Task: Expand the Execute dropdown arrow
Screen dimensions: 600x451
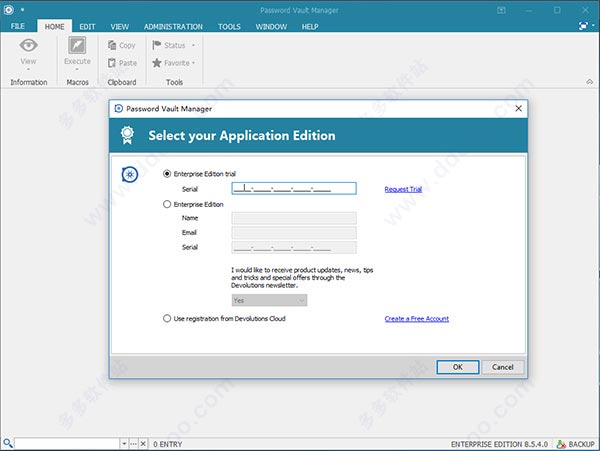Action: tap(77, 70)
